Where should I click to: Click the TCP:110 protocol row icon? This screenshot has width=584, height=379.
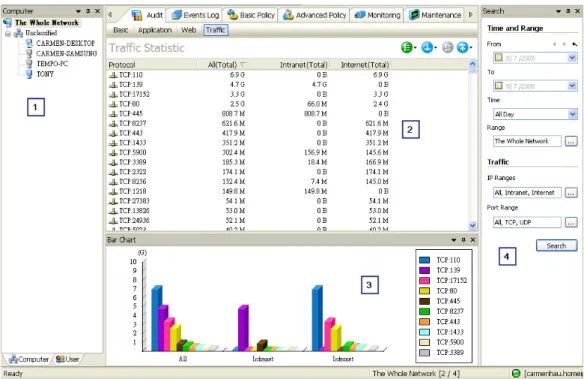click(x=113, y=75)
